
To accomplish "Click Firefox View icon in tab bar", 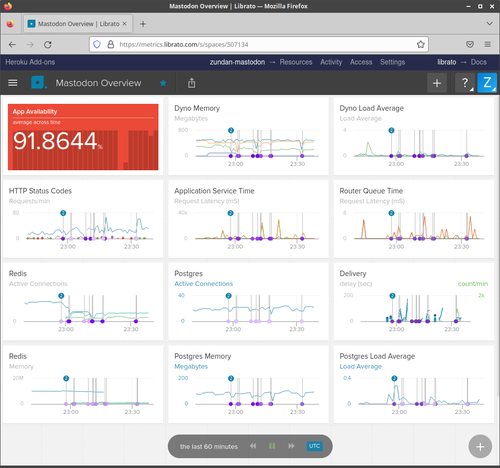I will 10,24.
